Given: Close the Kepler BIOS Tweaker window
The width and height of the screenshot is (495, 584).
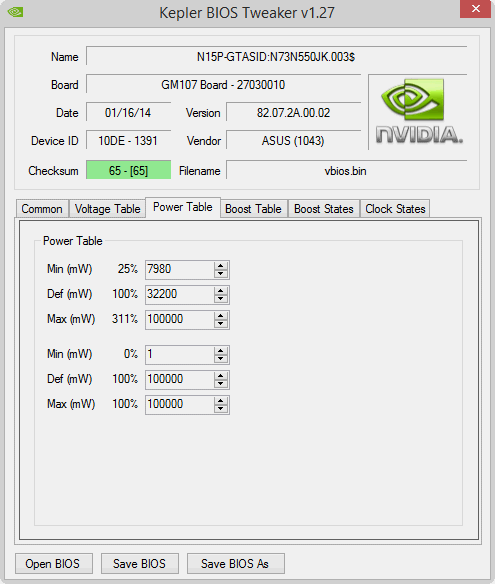Looking at the screenshot, I should [475, 9].
